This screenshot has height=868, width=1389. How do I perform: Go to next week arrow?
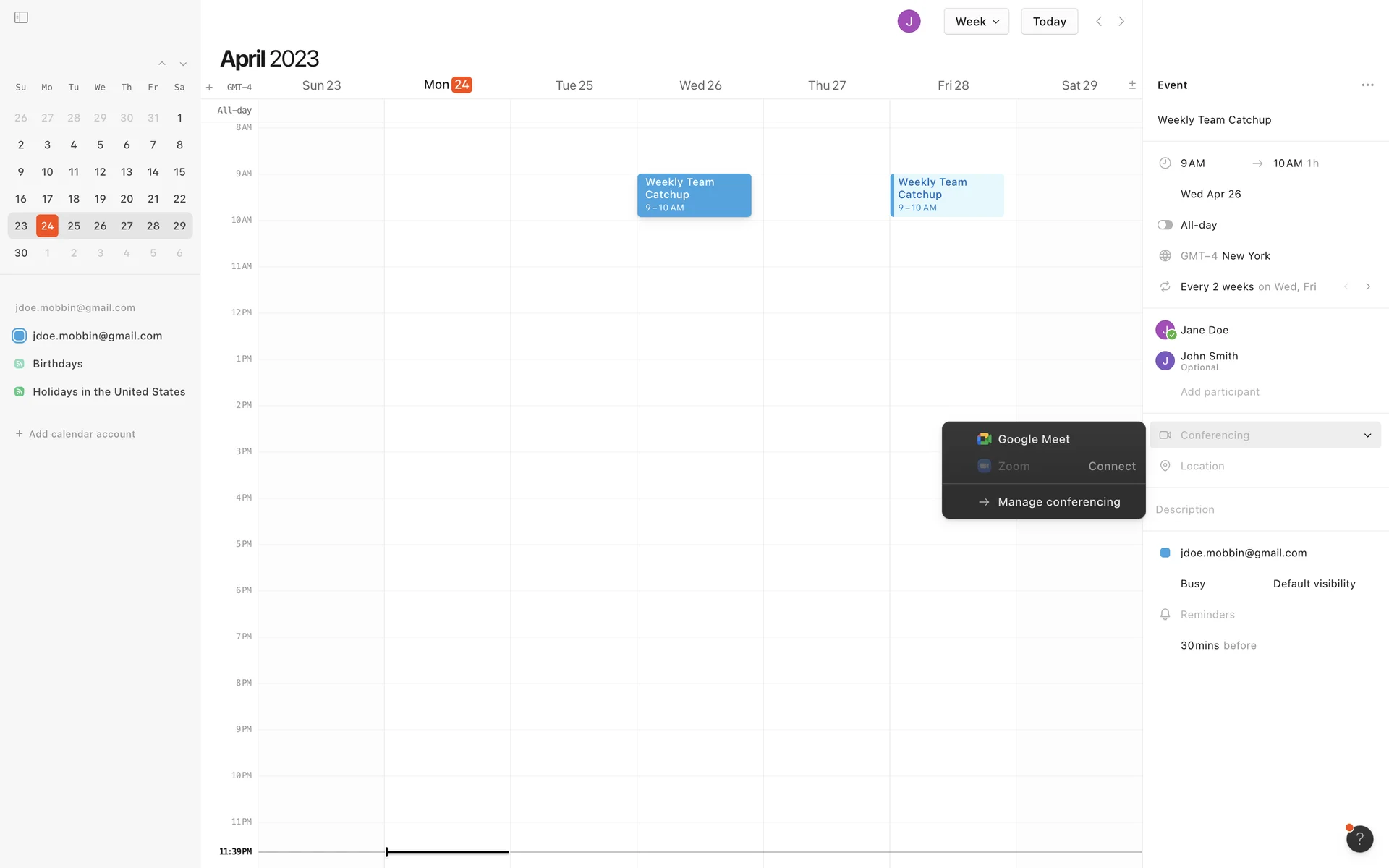click(1121, 21)
